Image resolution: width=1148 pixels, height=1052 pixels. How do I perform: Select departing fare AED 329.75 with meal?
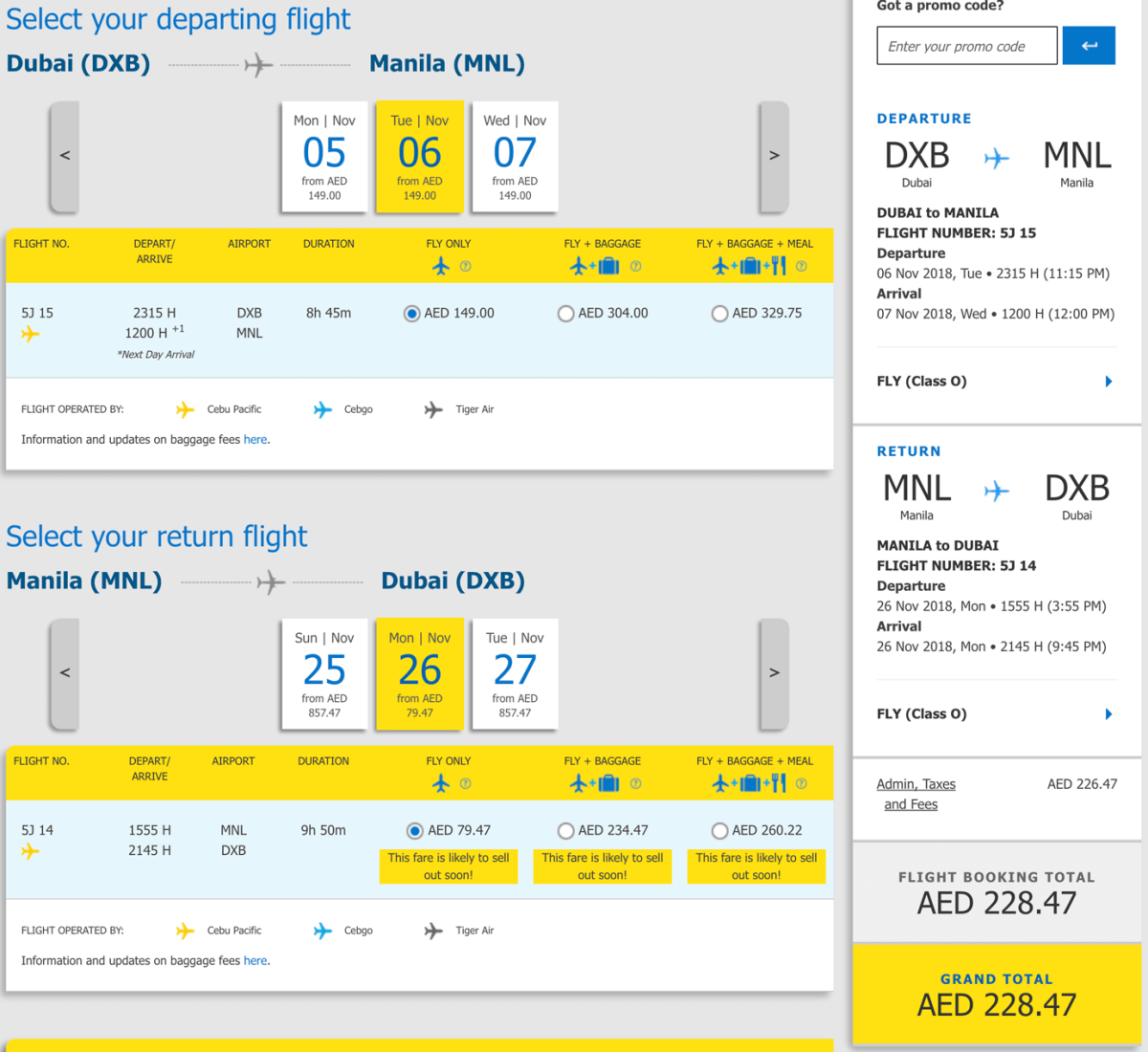[x=719, y=314]
